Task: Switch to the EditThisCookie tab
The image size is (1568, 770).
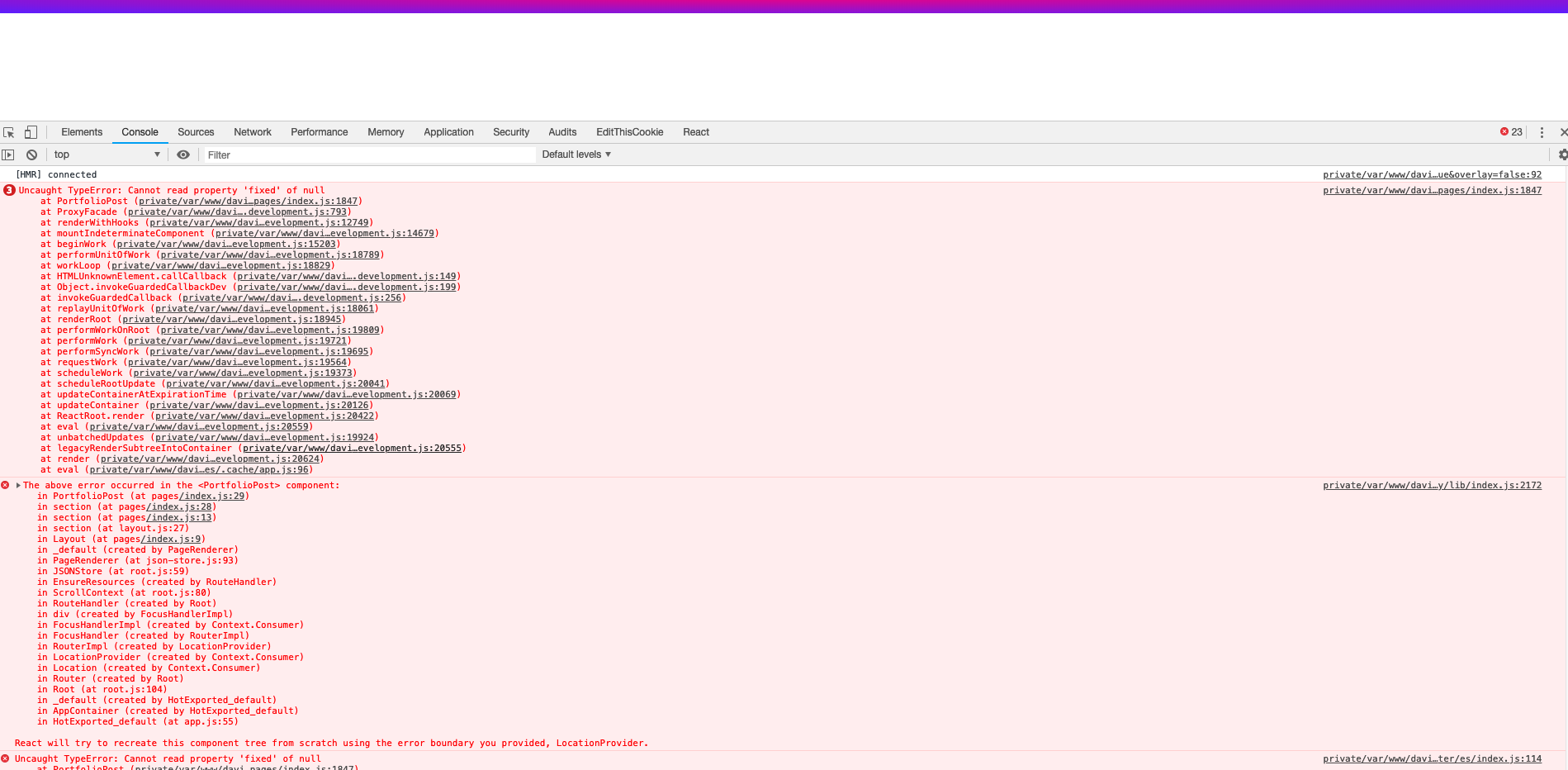Action: point(629,132)
